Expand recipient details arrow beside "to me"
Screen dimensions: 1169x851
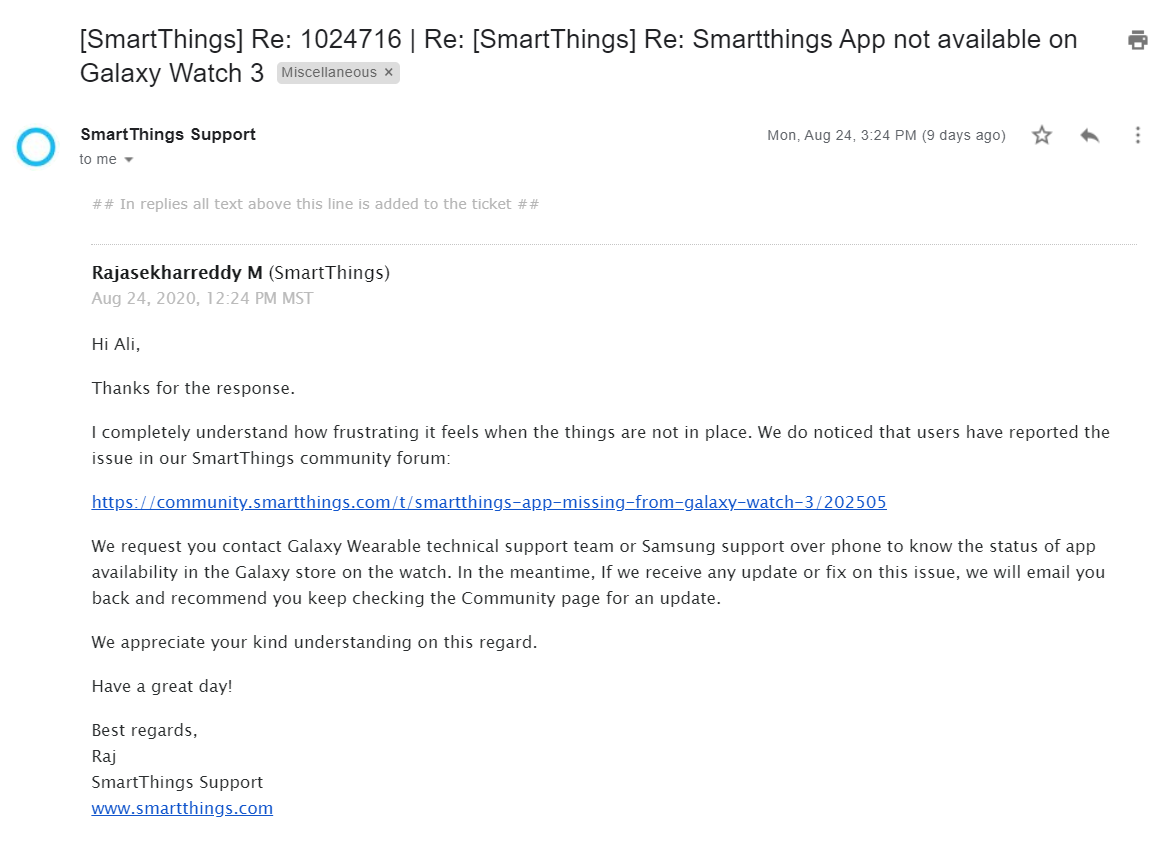128,160
